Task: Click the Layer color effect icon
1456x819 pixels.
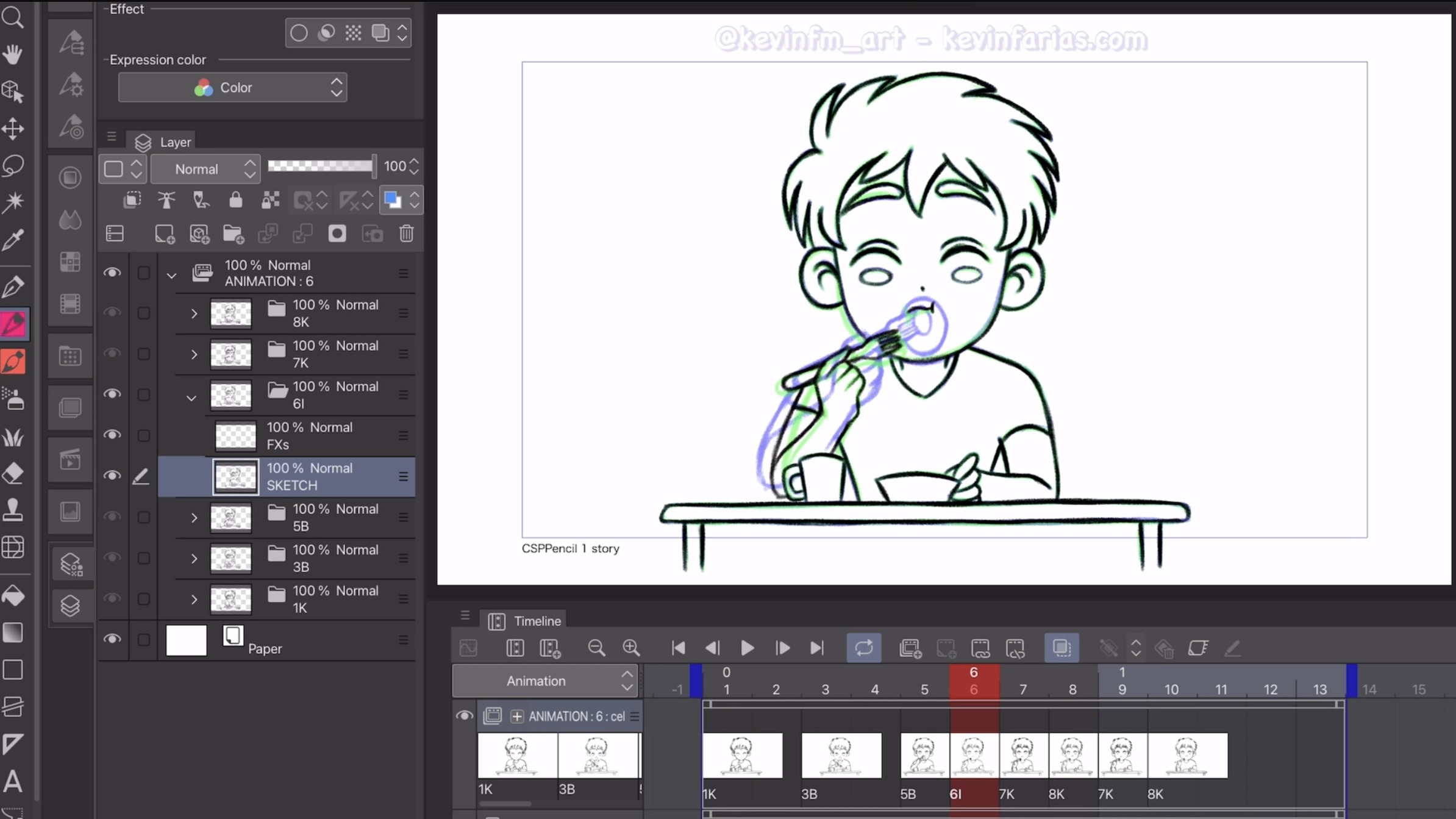Action: coord(380,33)
